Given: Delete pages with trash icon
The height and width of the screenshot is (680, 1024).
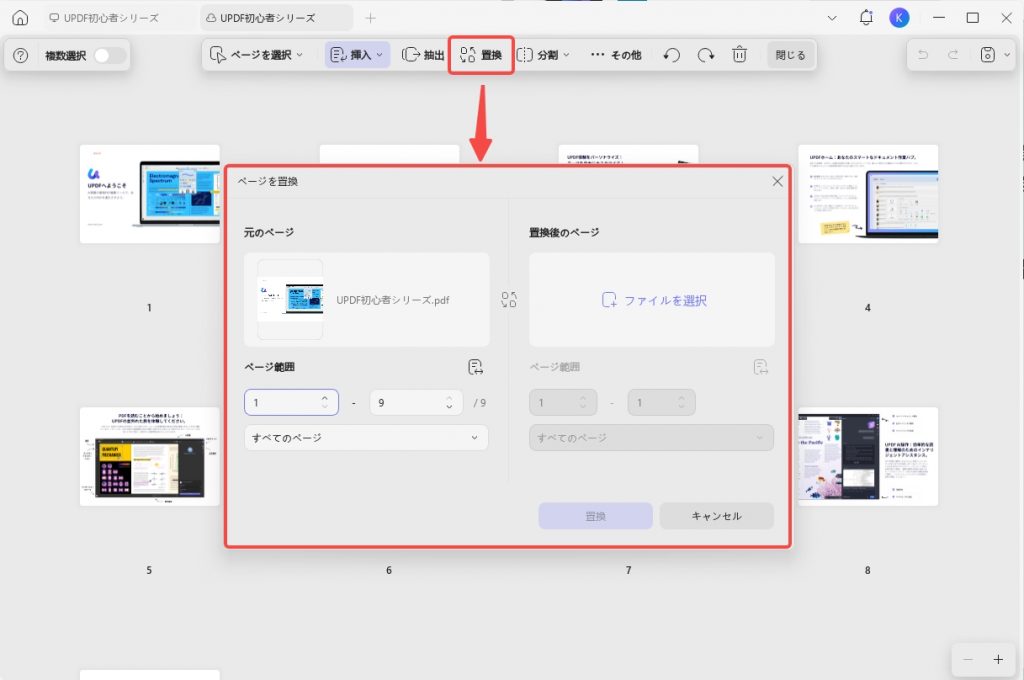Looking at the screenshot, I should (x=739, y=55).
